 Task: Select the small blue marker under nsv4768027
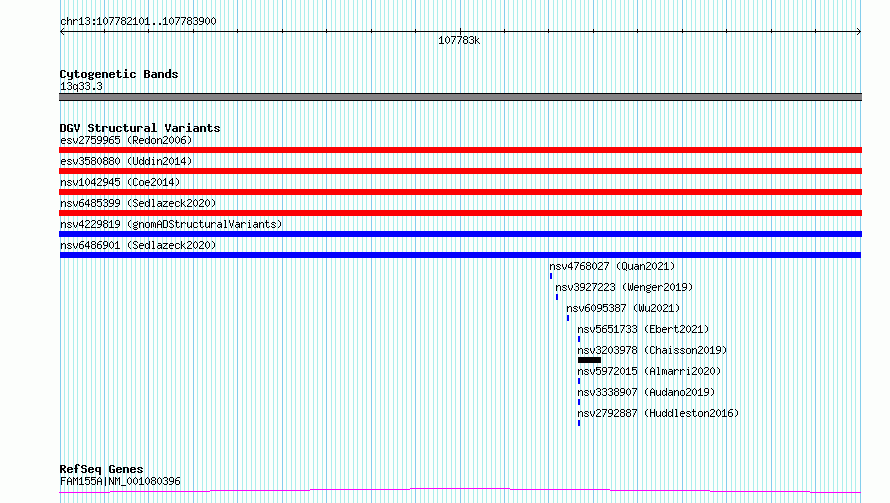551,276
